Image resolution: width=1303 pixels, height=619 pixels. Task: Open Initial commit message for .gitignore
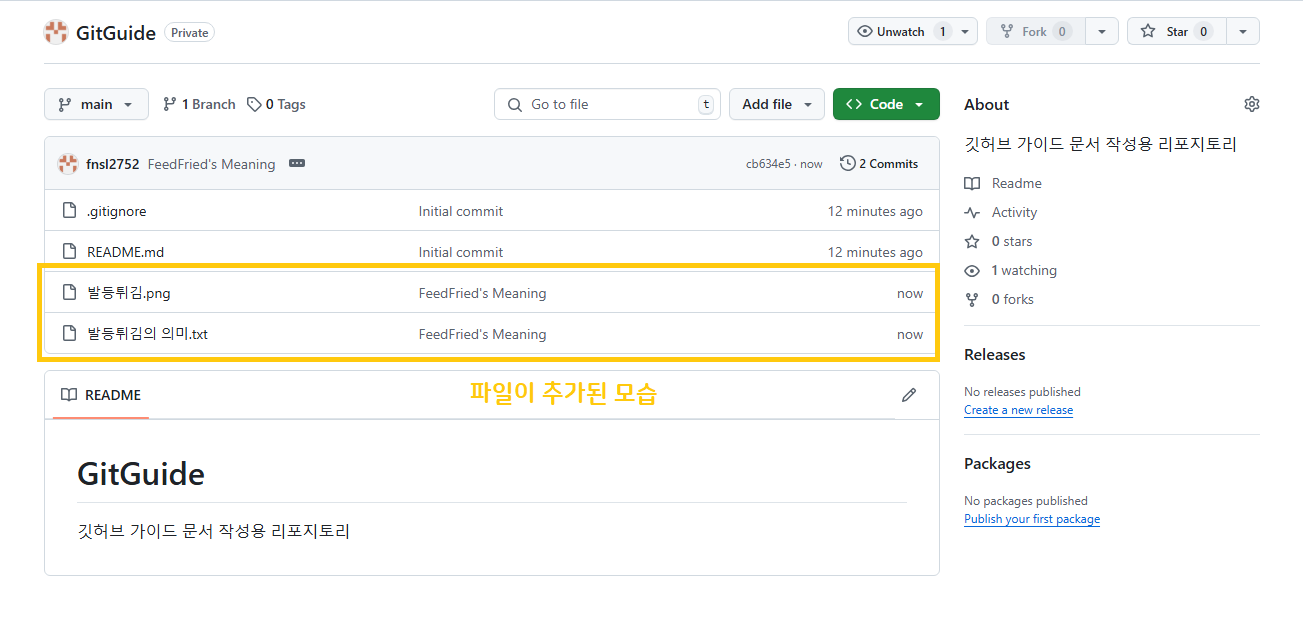point(461,211)
